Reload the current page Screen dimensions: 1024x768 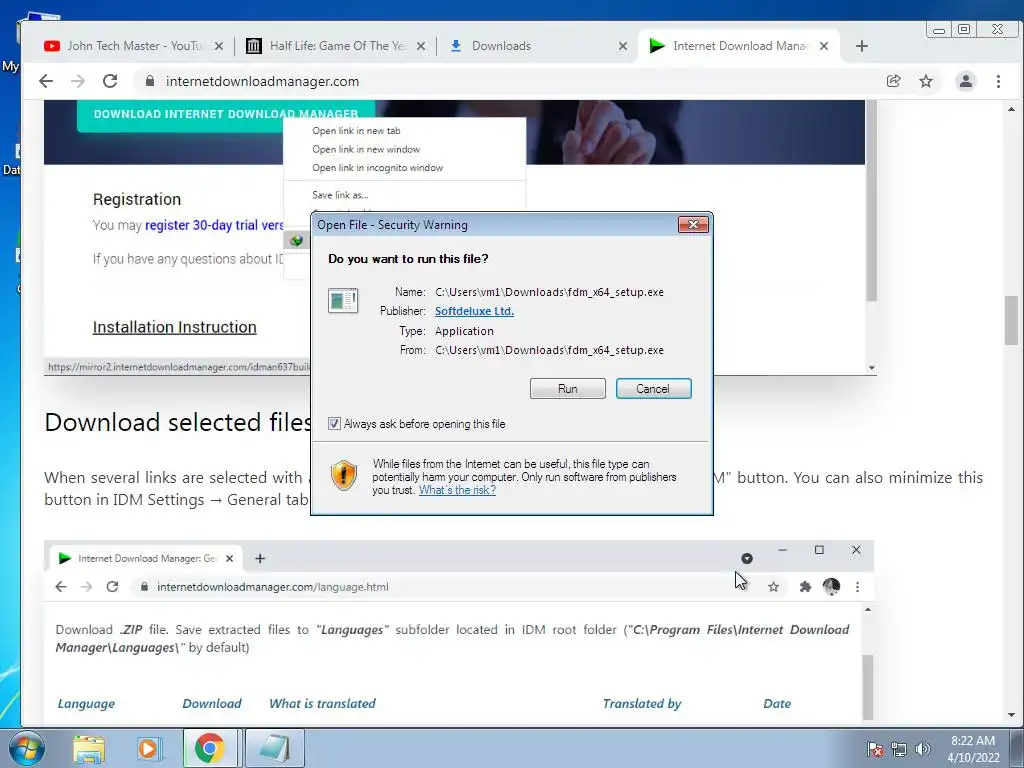(x=110, y=81)
